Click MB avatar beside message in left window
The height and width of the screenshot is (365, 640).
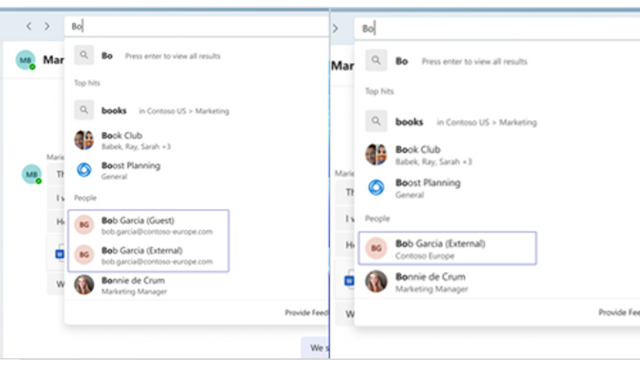[32, 174]
